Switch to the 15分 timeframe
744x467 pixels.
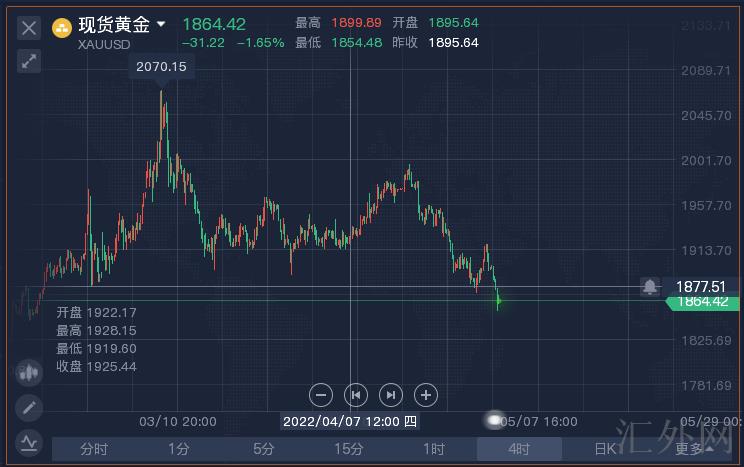[x=349, y=449]
